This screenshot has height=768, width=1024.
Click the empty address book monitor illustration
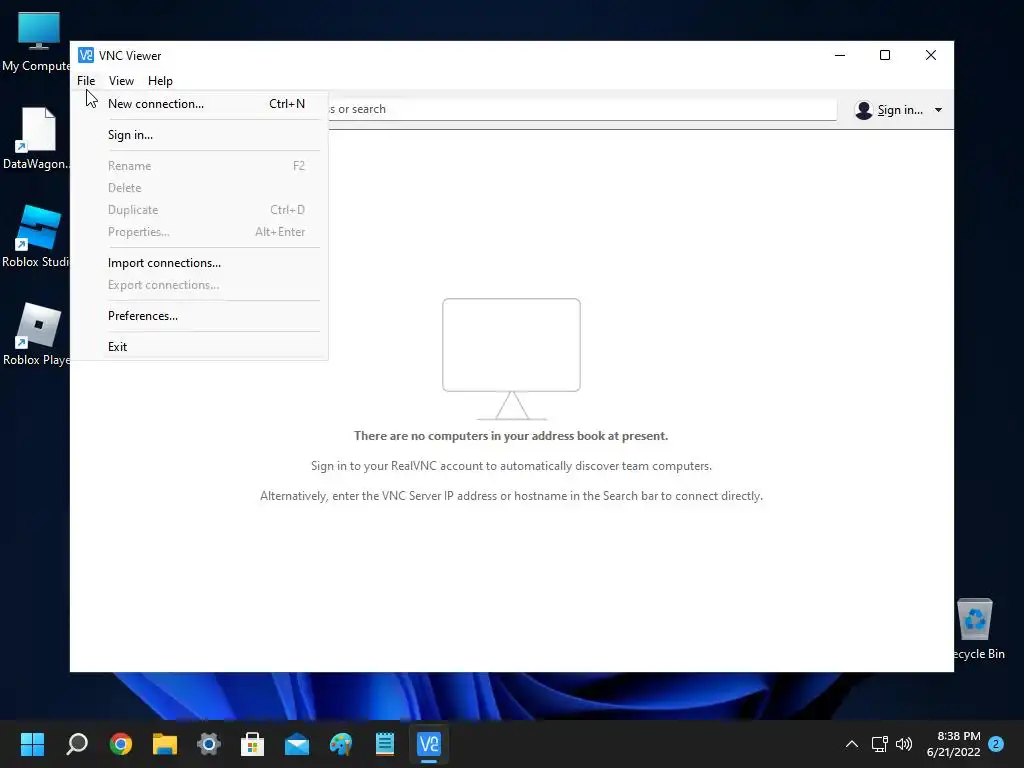pos(511,359)
